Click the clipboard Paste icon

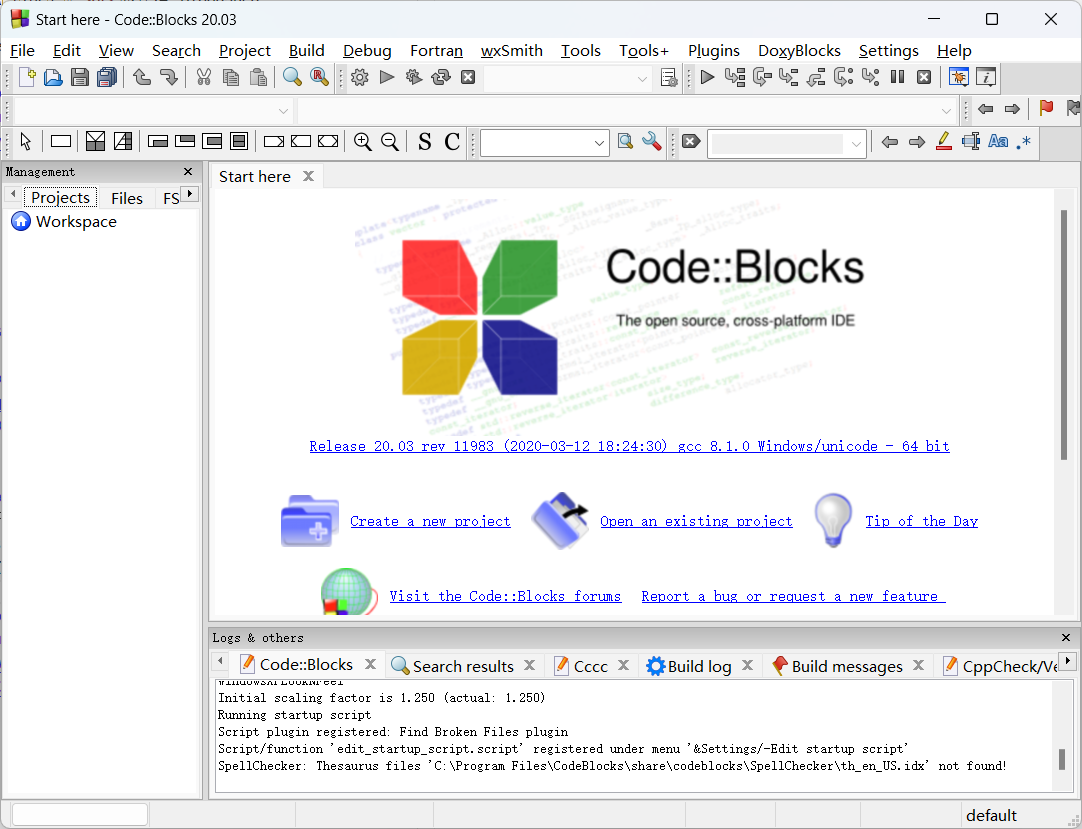point(258,77)
